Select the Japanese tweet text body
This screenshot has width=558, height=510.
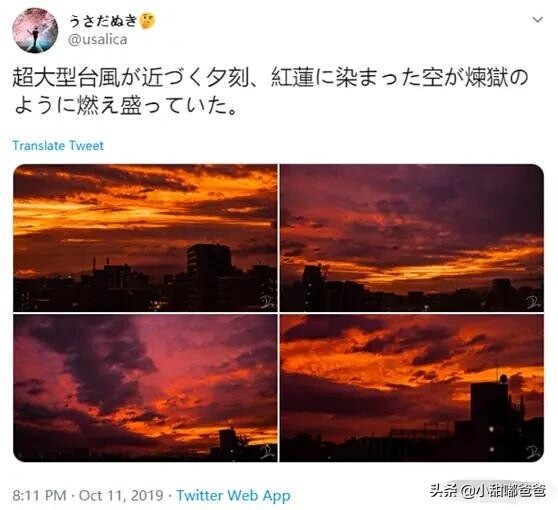click(270, 92)
